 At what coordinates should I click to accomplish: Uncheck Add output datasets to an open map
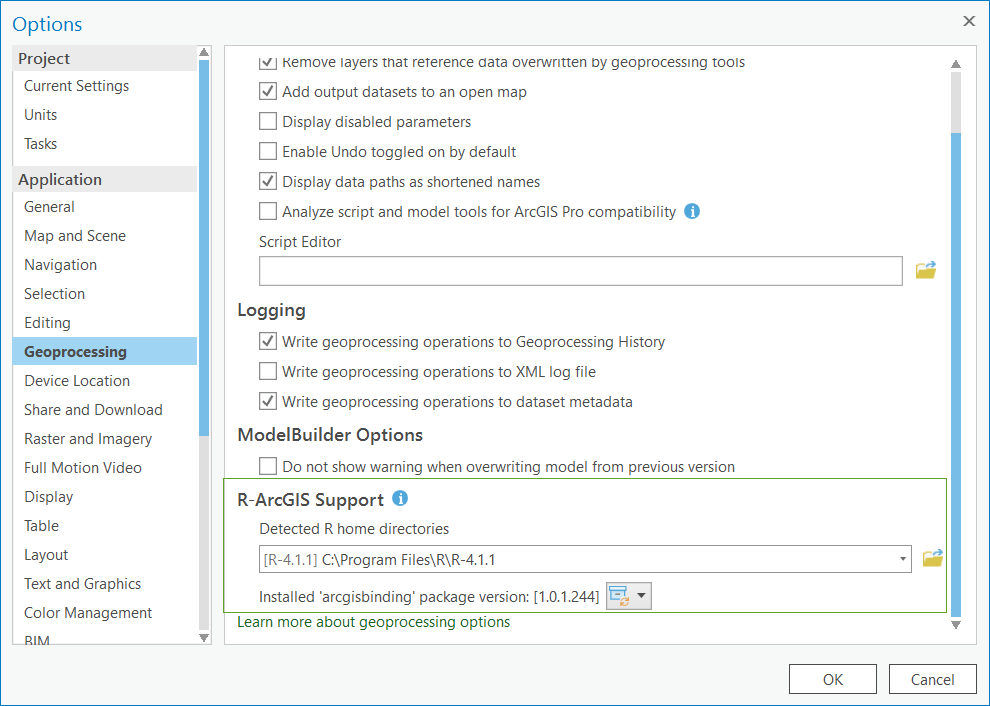click(268, 92)
